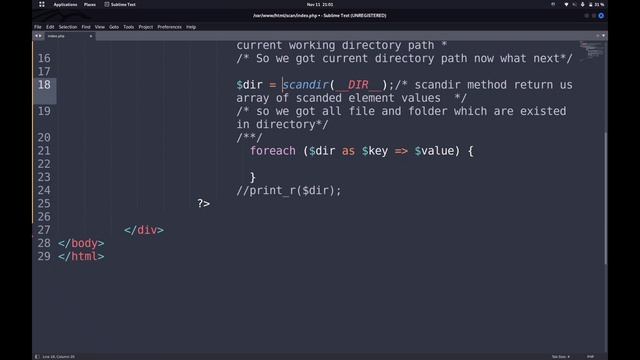Open the File menu
This screenshot has height=360, width=640.
(x=38, y=27)
